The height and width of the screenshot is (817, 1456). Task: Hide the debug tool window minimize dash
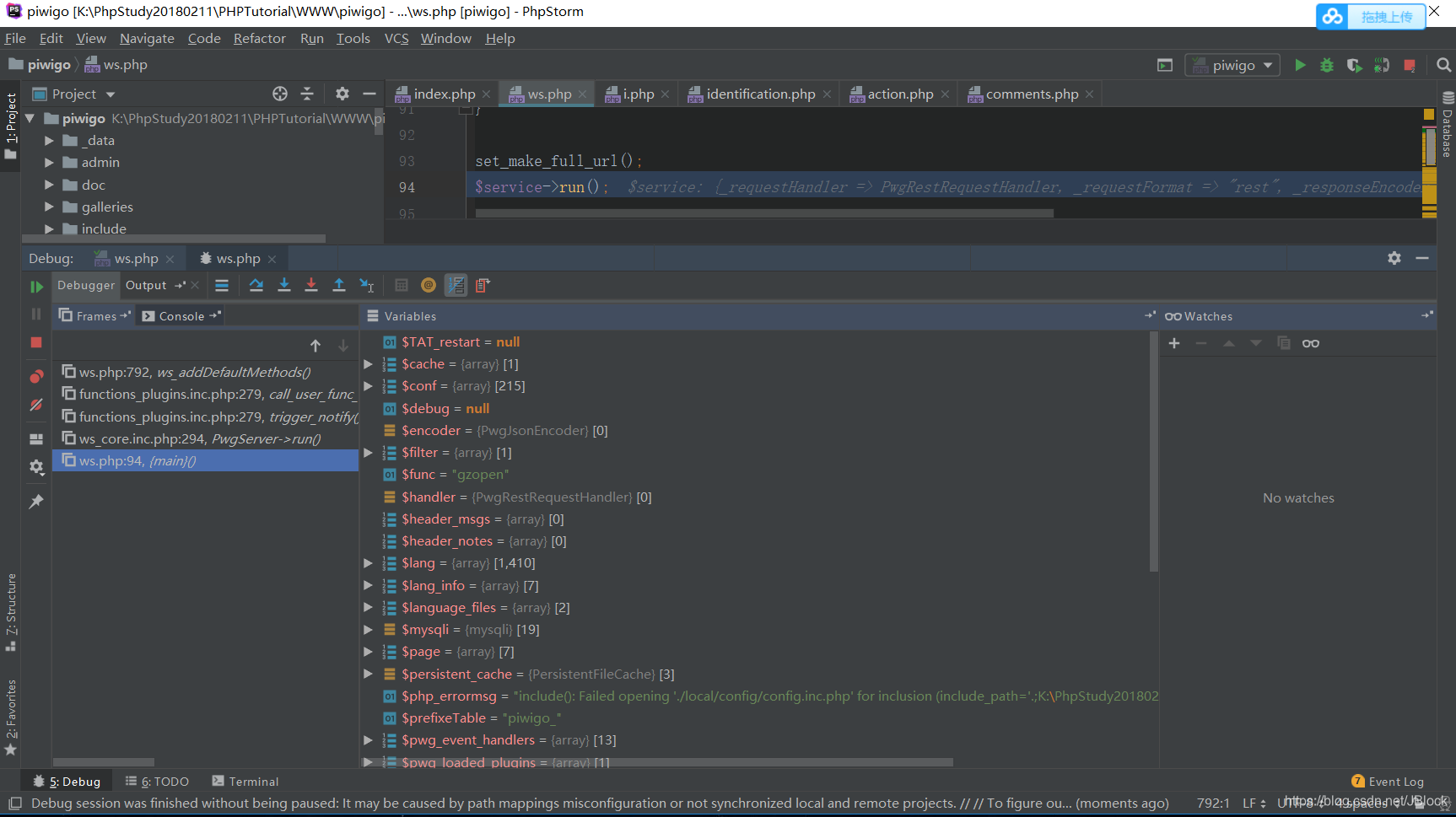tap(1422, 258)
